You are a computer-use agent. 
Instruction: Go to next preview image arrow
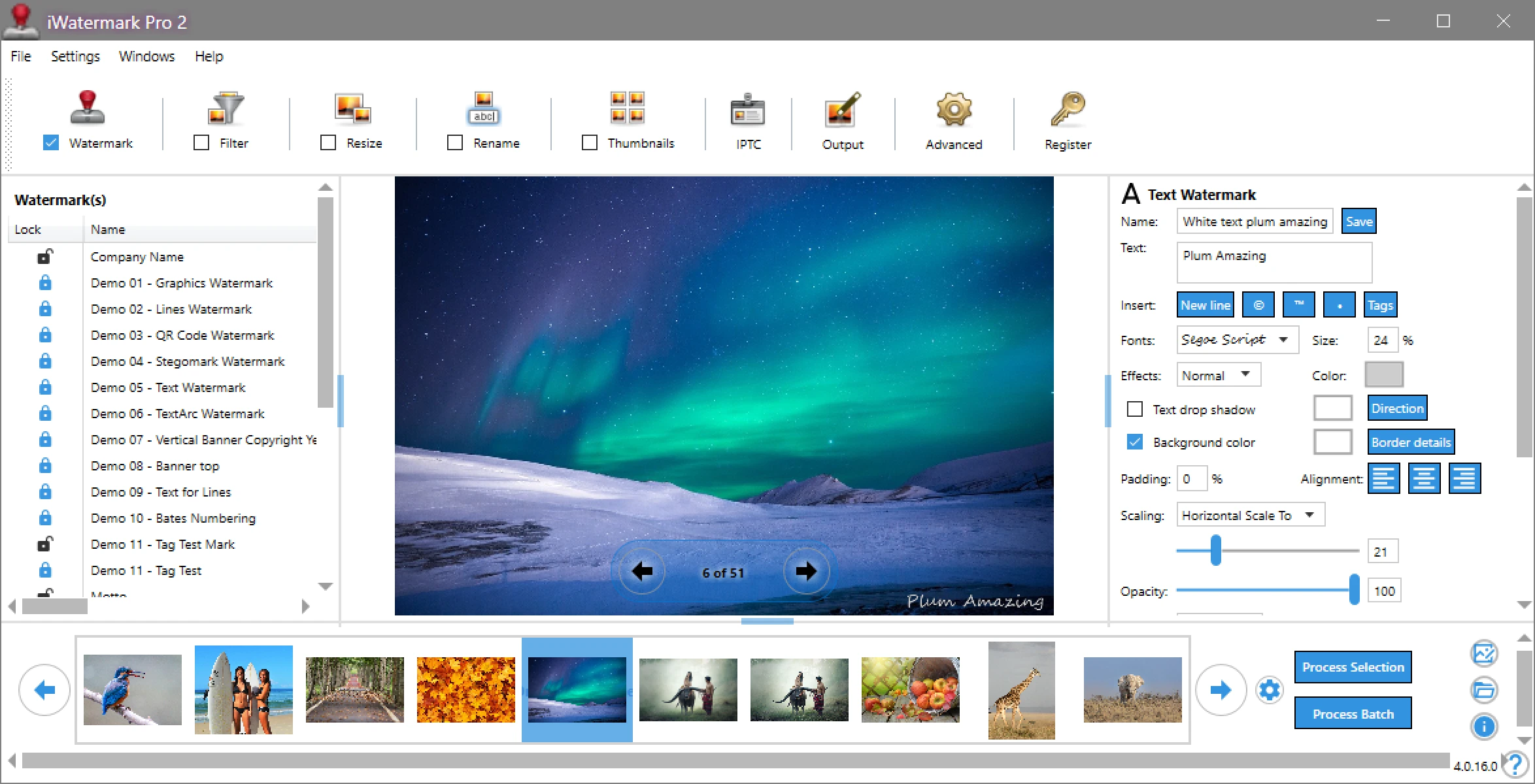[806, 572]
